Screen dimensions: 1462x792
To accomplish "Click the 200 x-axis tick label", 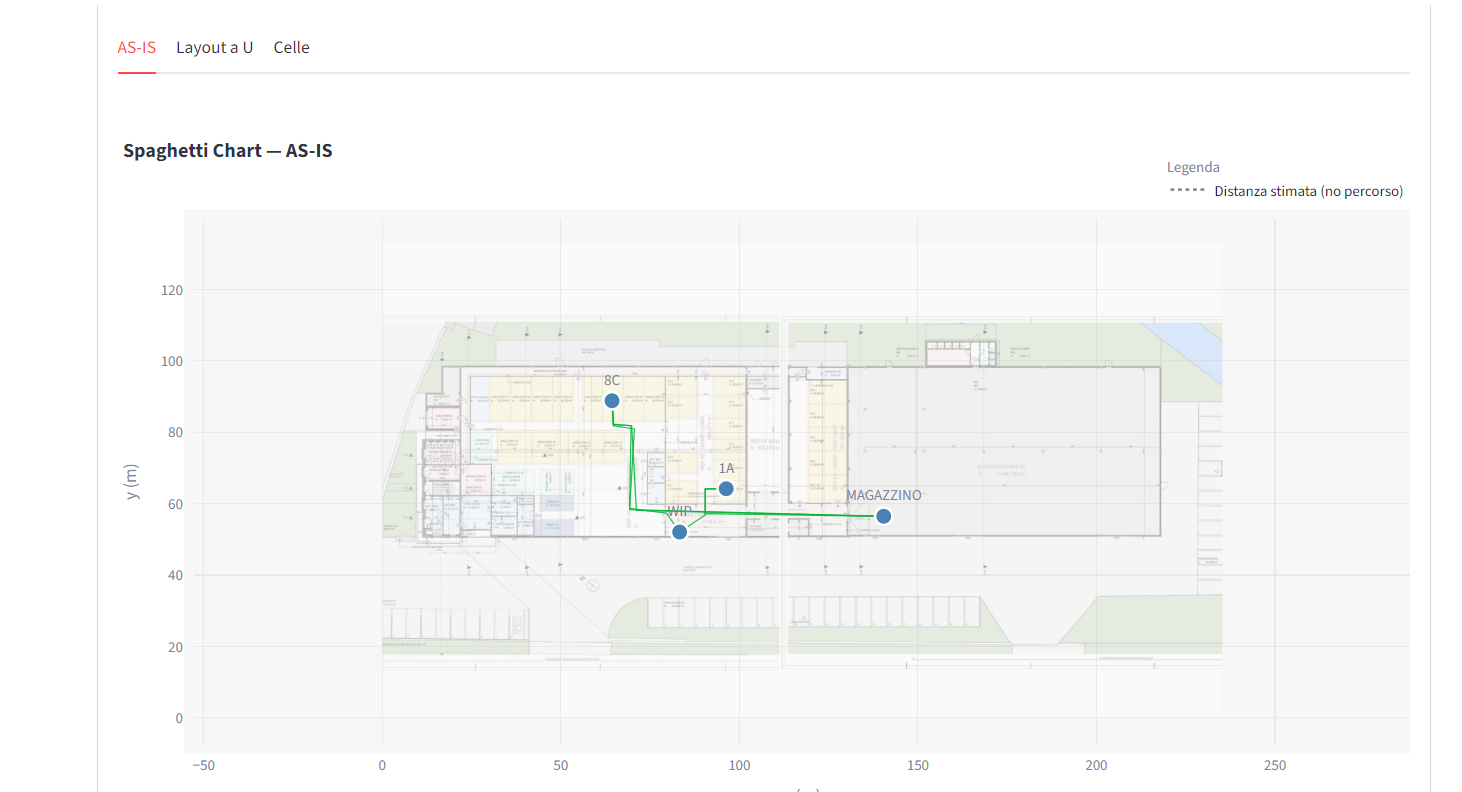I will [x=1096, y=766].
